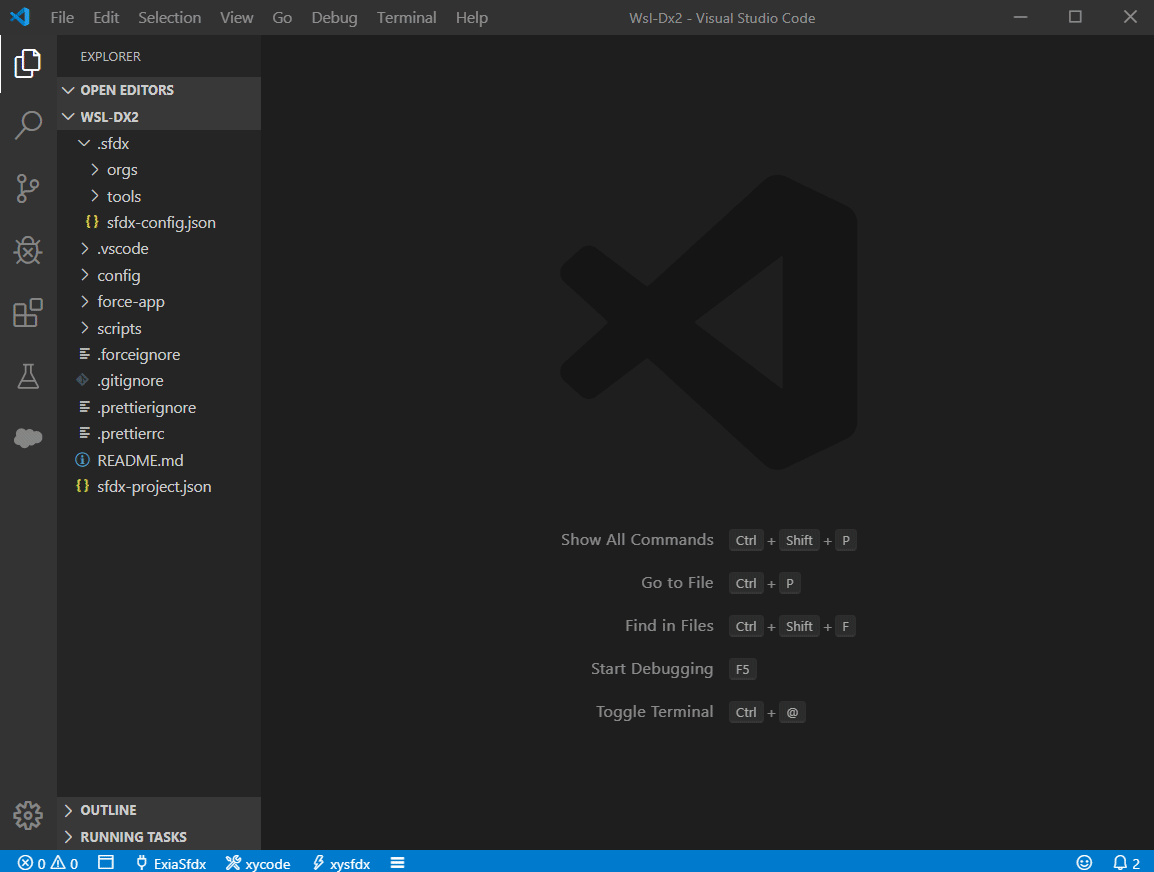
Task: Click the three-line list icon in status bar
Action: click(397, 862)
